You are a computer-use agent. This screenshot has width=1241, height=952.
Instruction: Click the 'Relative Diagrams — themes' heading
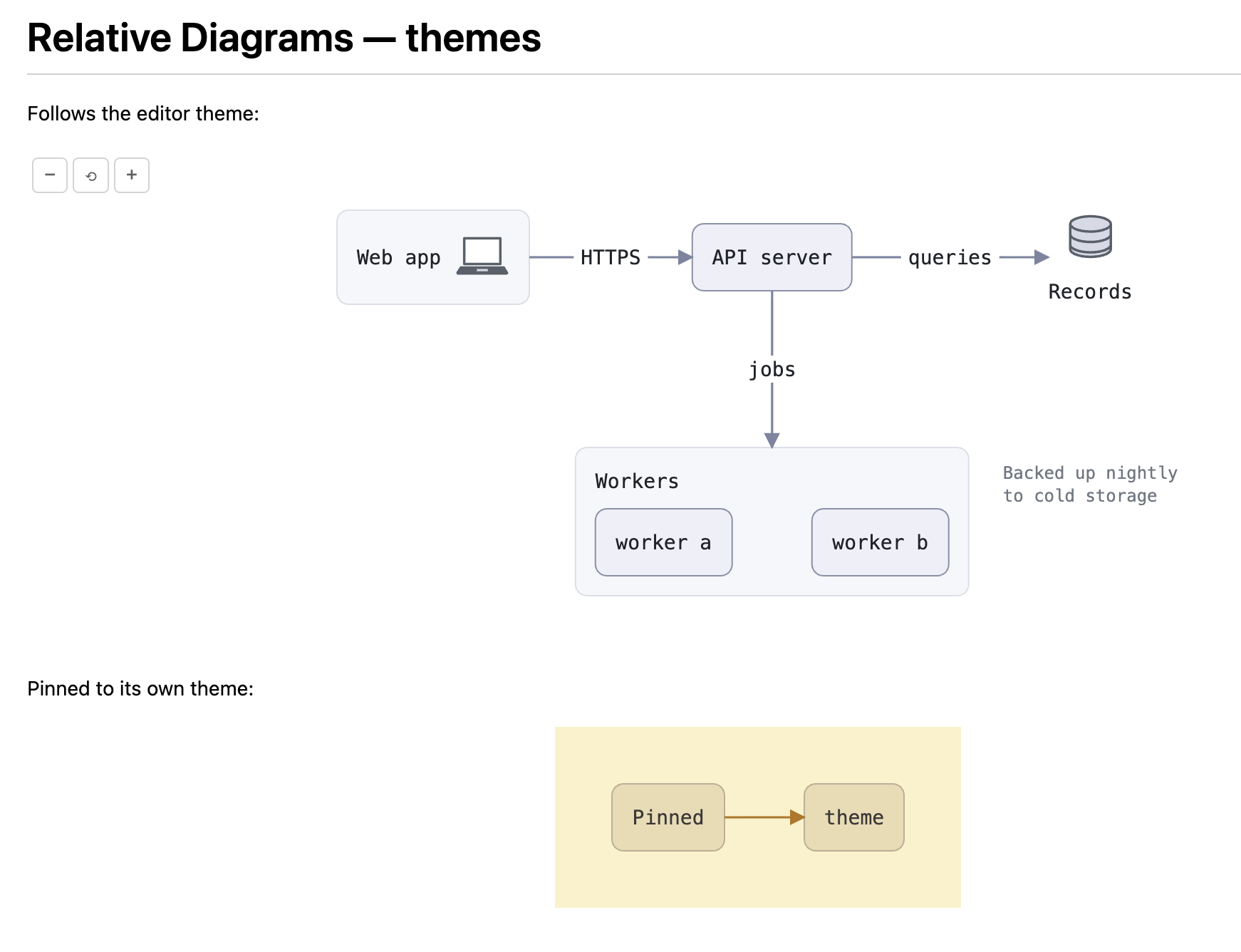pos(284,38)
